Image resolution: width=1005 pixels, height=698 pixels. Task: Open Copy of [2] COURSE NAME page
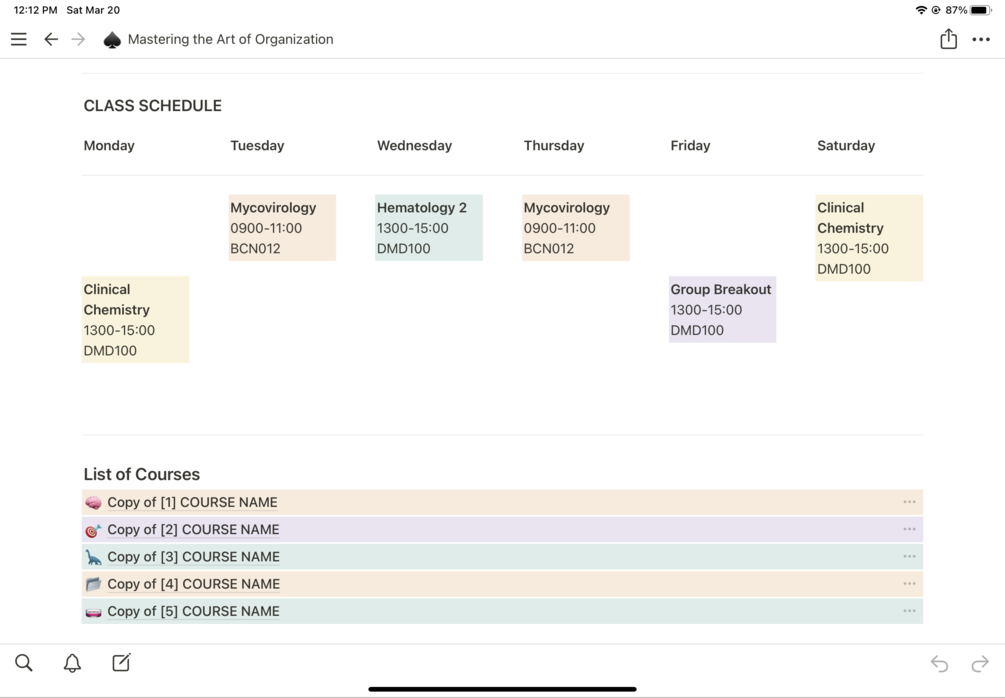(x=193, y=530)
